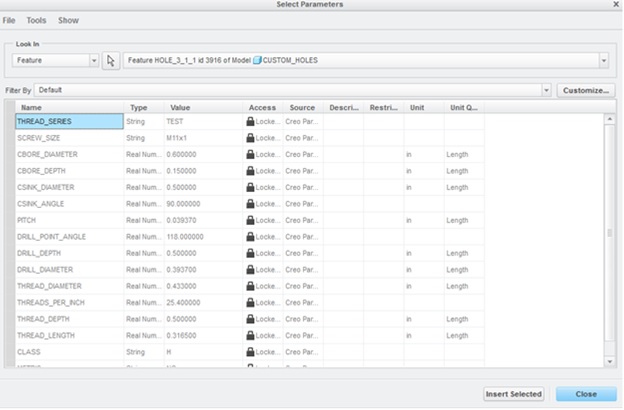
Task: Click the 118.000000 value cell
Action: pyautogui.click(x=203, y=237)
